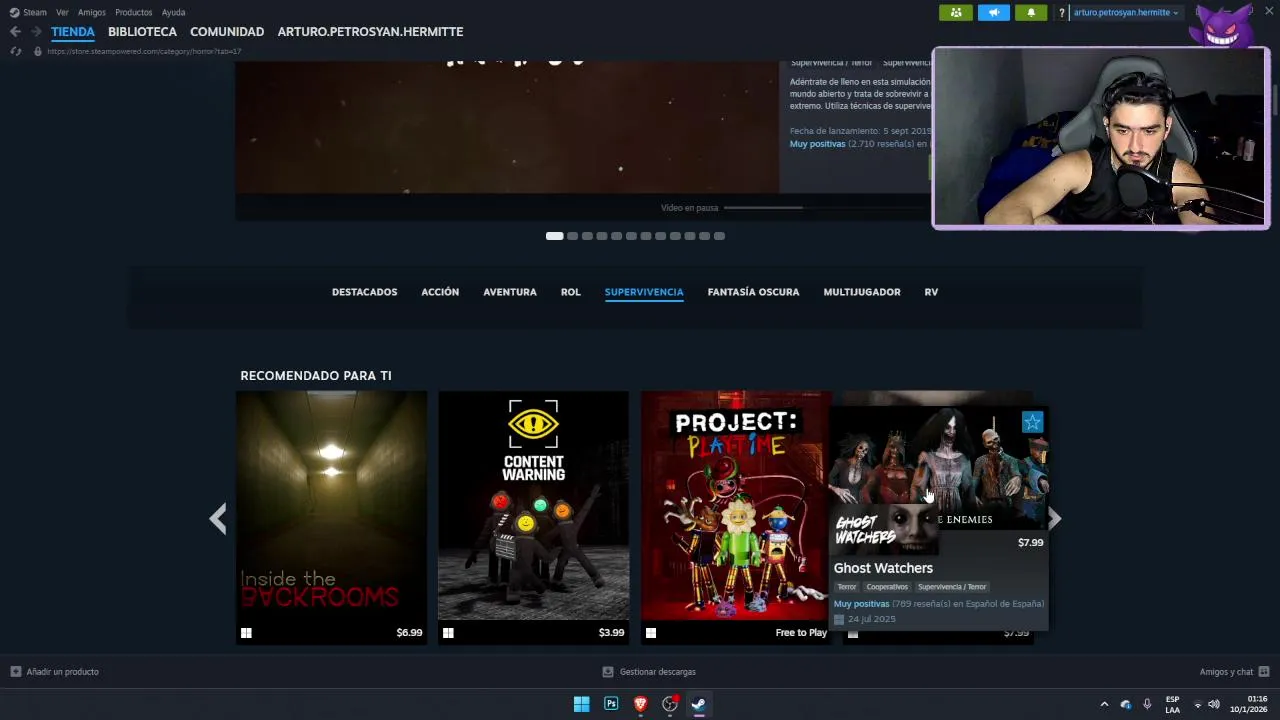Screen dimensions: 1280x720
Task: Click the store URL address text
Action: click(144, 51)
